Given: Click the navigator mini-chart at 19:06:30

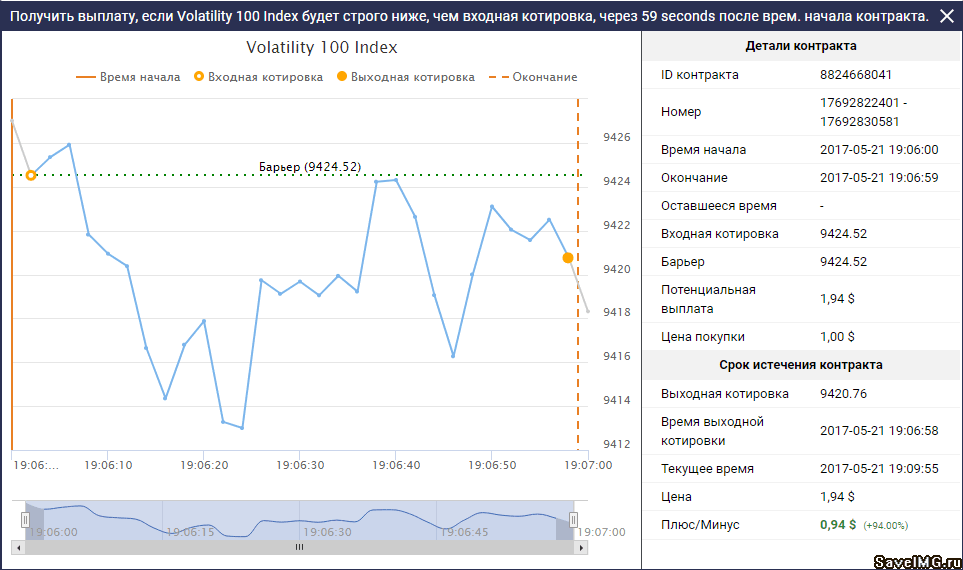Looking at the screenshot, I should 330,521.
